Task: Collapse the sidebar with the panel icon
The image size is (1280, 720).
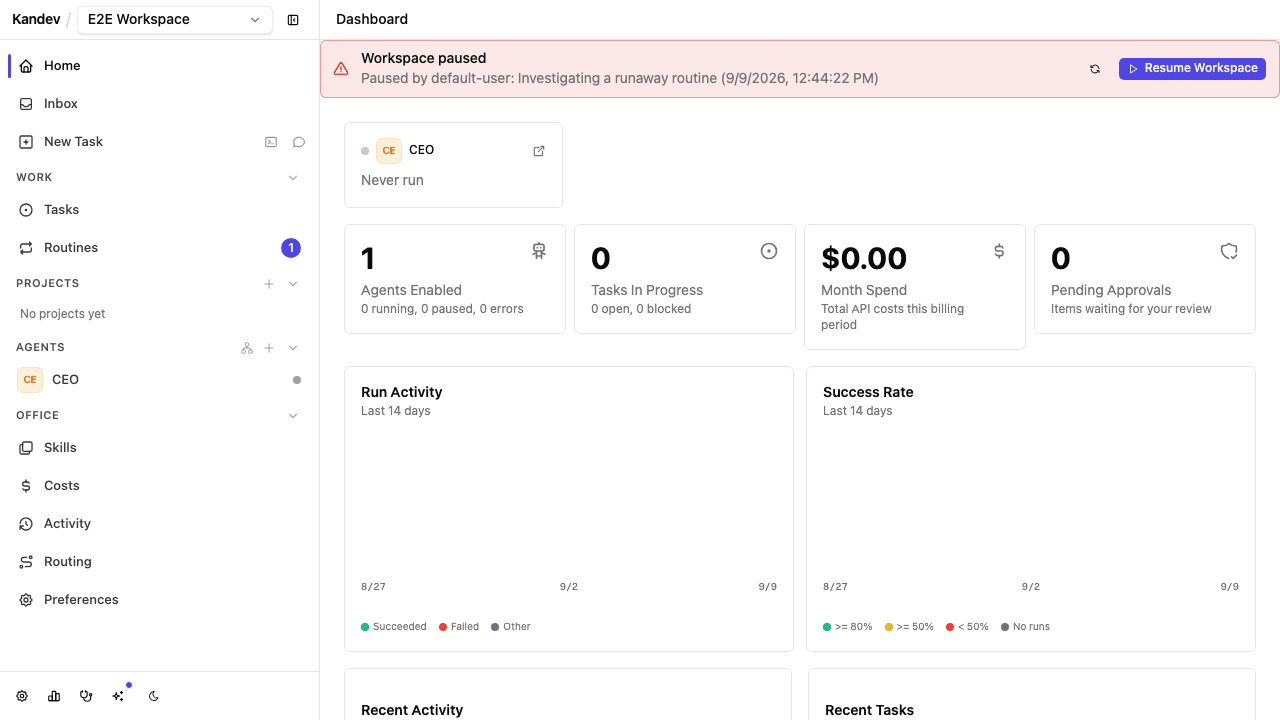Action: 293,20
